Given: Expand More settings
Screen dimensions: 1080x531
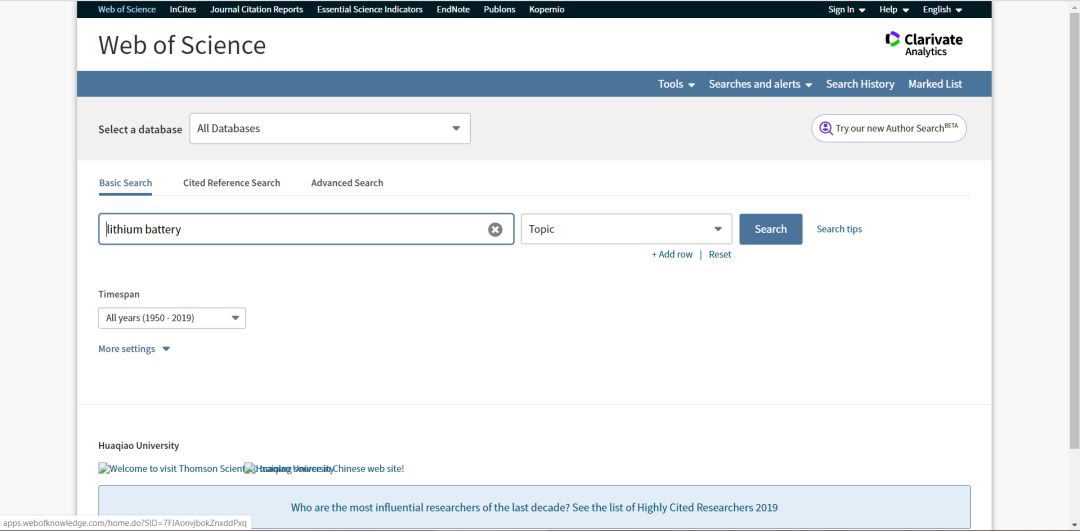Looking at the screenshot, I should 134,349.
